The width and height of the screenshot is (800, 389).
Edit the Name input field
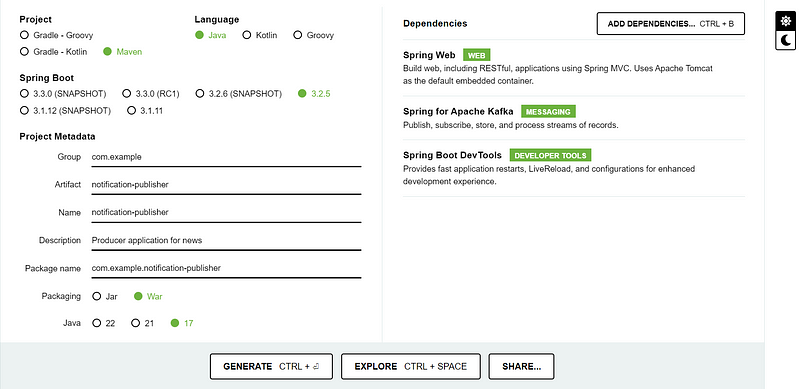[226, 212]
